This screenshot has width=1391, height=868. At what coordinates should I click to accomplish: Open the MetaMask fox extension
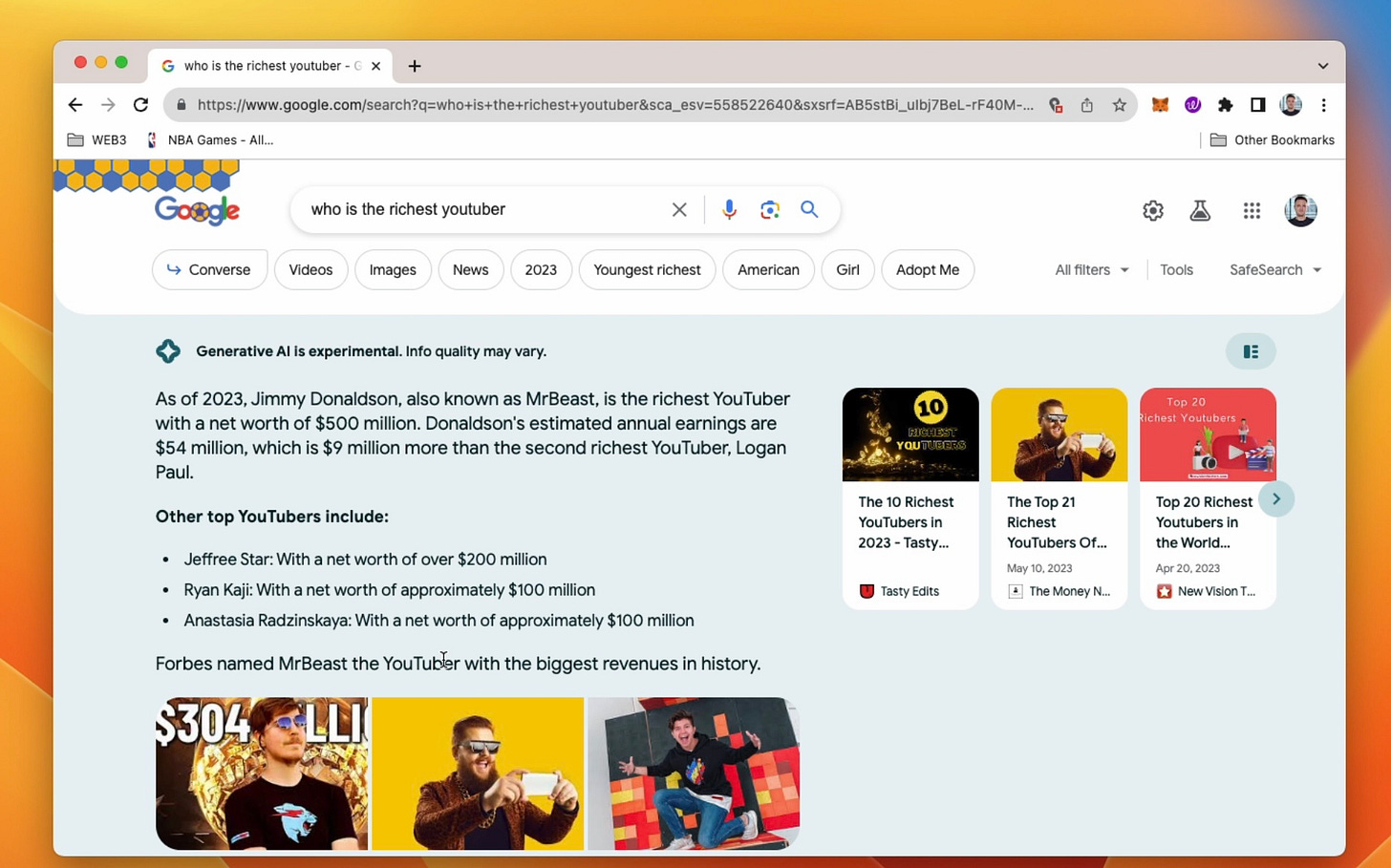[1160, 105]
